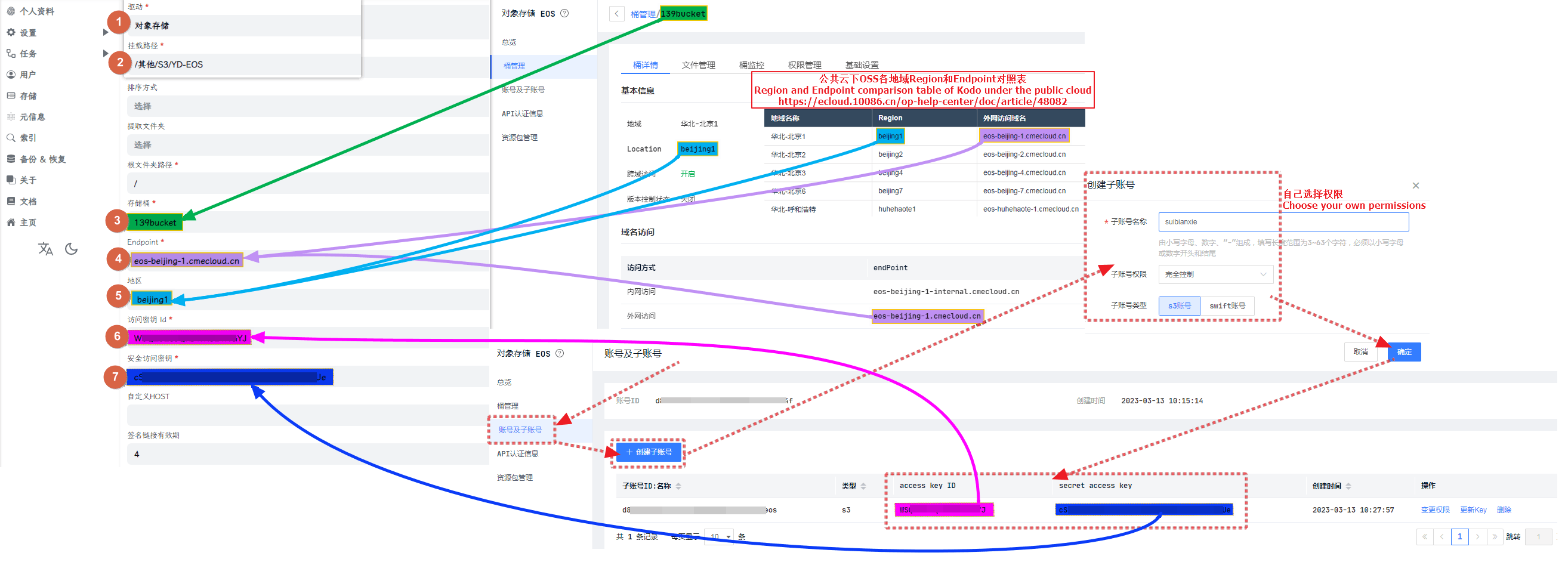Open highlighted 桶管理 sidebar item
Screen dimensions: 1568x562
pos(544,66)
